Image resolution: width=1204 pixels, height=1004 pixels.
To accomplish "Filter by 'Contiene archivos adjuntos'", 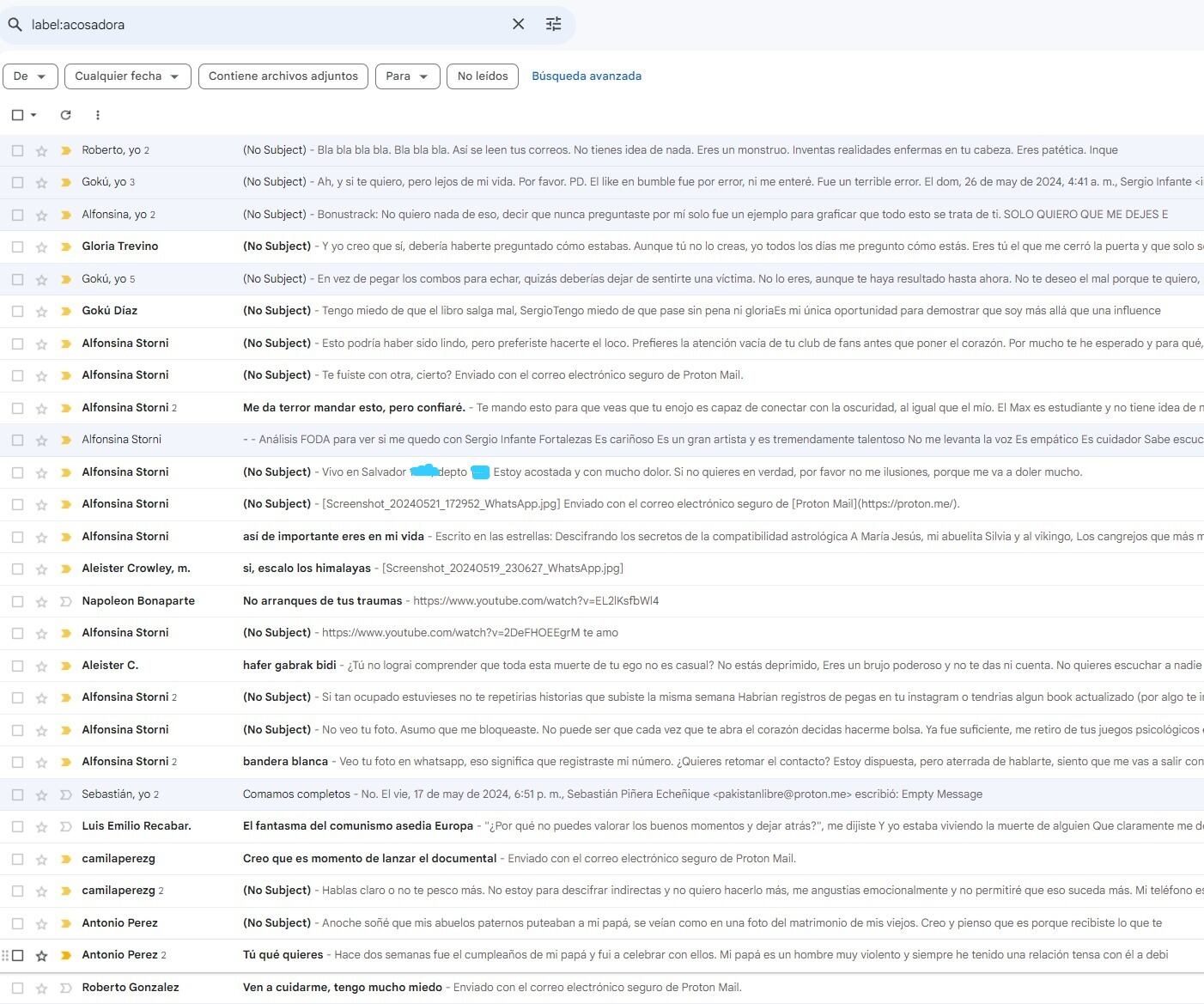I will (x=283, y=76).
